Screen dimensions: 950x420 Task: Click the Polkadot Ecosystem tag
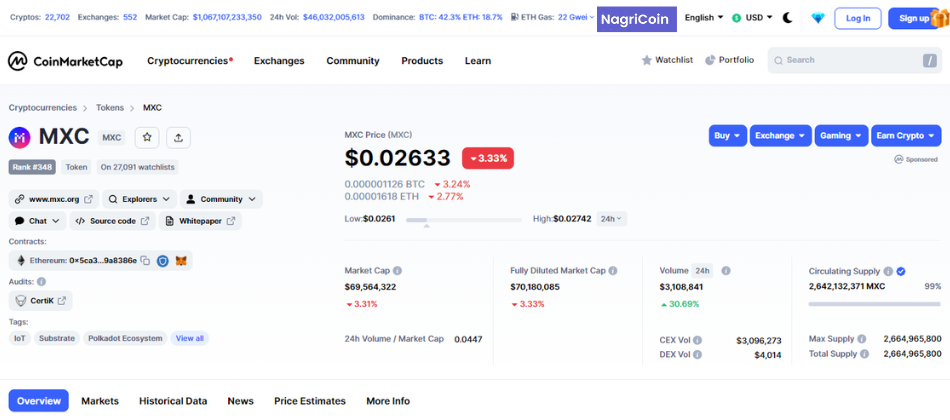(125, 338)
